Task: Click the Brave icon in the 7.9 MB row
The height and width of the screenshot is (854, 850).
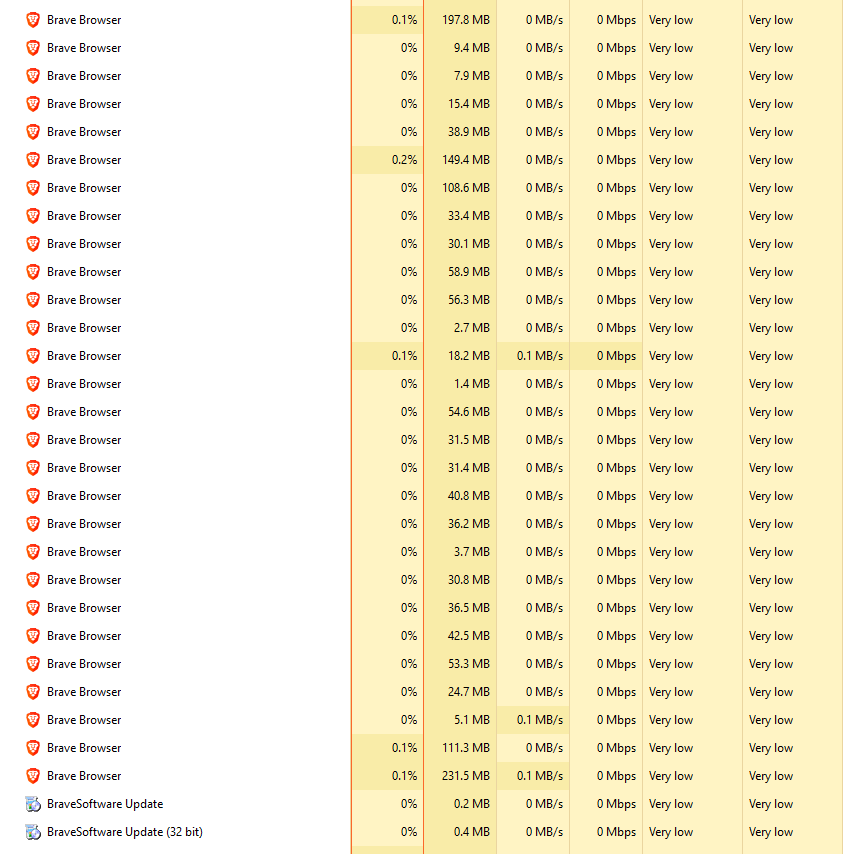Action: 33,76
